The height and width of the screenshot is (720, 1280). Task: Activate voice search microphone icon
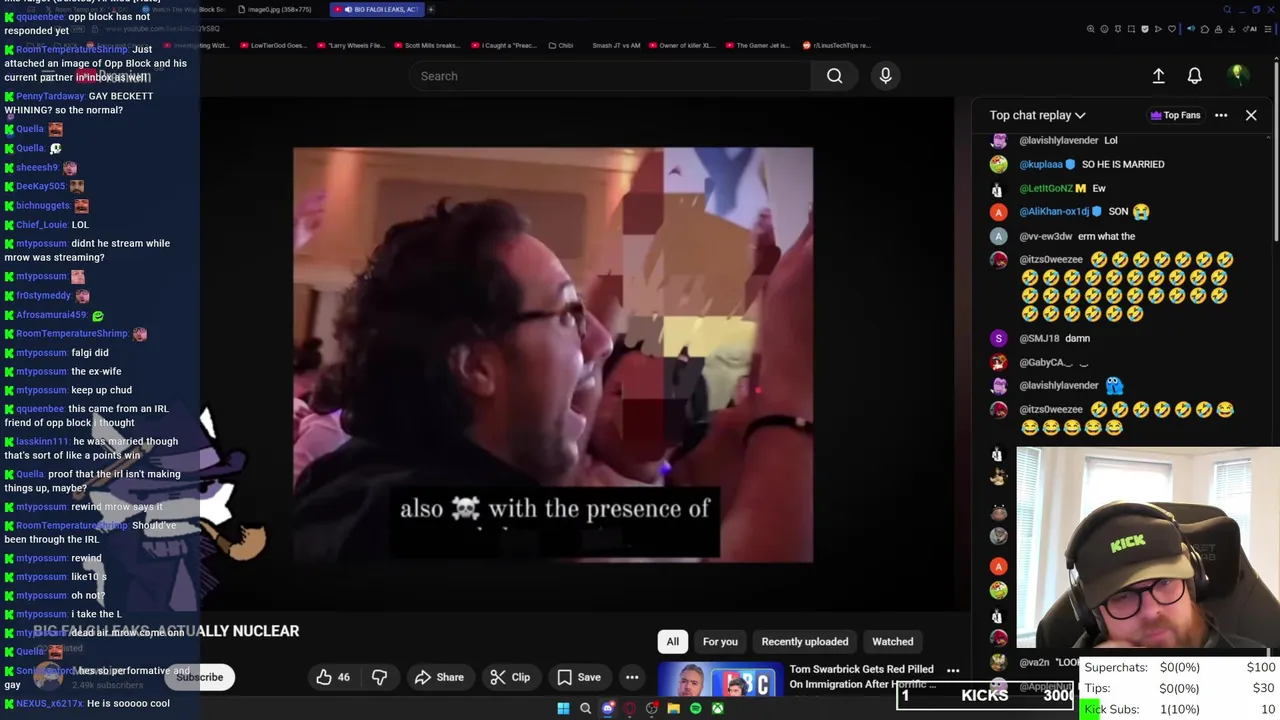(x=885, y=76)
